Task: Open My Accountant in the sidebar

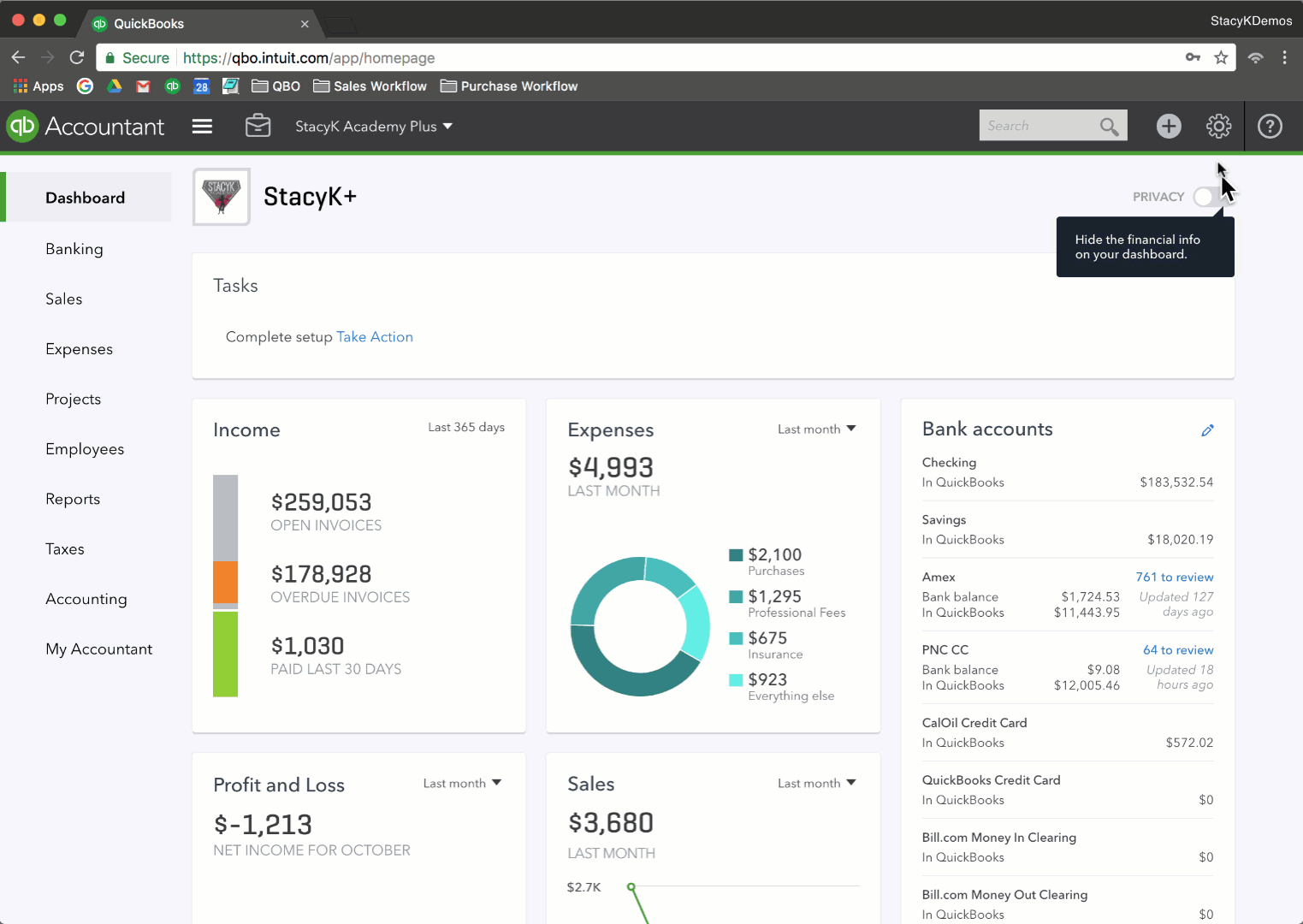Action: (x=99, y=649)
